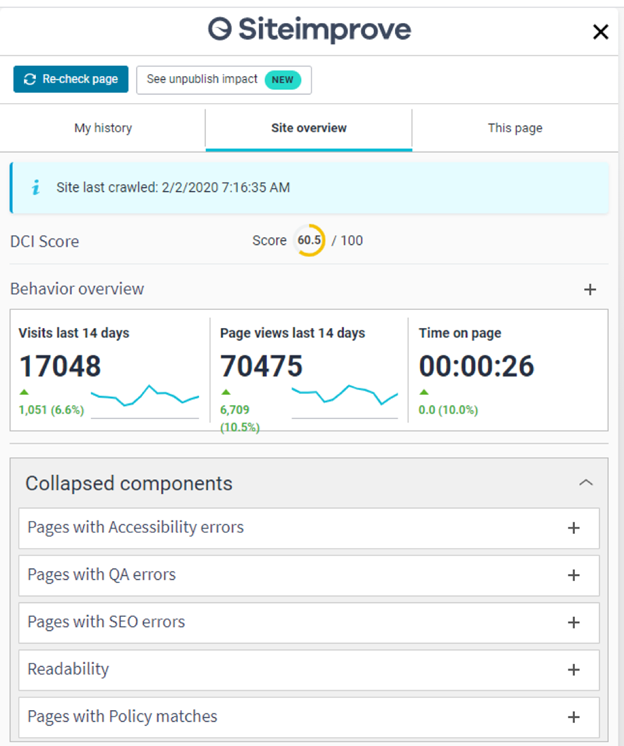Expand Pages with Accessibility errors plus
This screenshot has width=624, height=746.
[x=574, y=528]
